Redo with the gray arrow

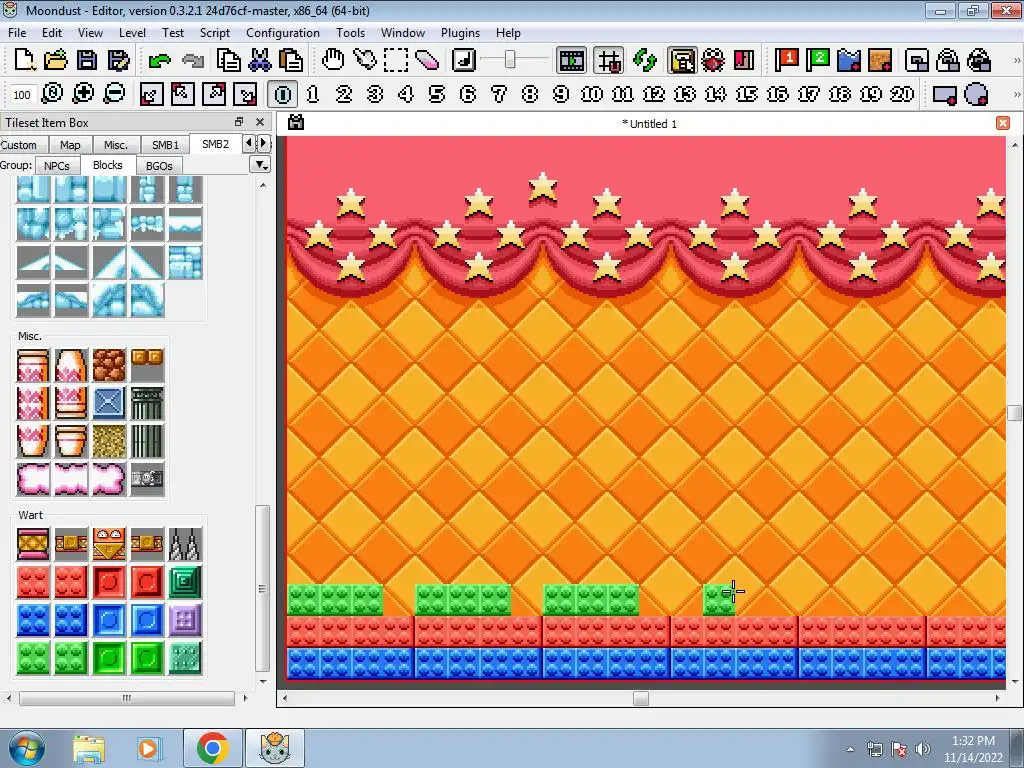pyautogui.click(x=193, y=61)
